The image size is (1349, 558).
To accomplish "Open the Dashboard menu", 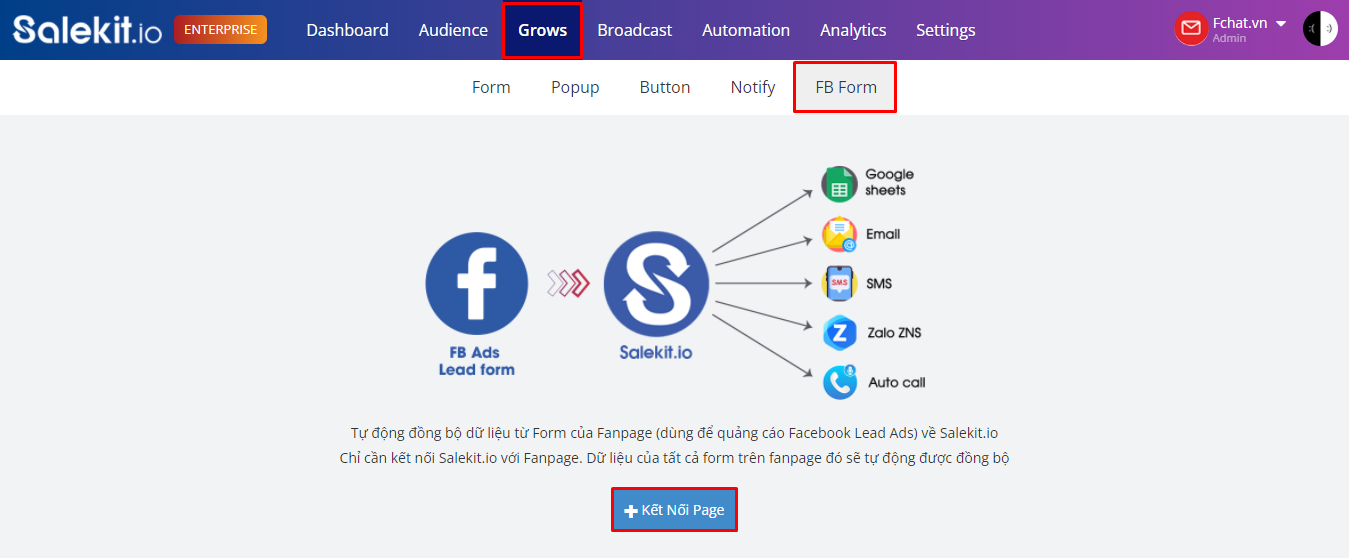I will click(x=347, y=30).
